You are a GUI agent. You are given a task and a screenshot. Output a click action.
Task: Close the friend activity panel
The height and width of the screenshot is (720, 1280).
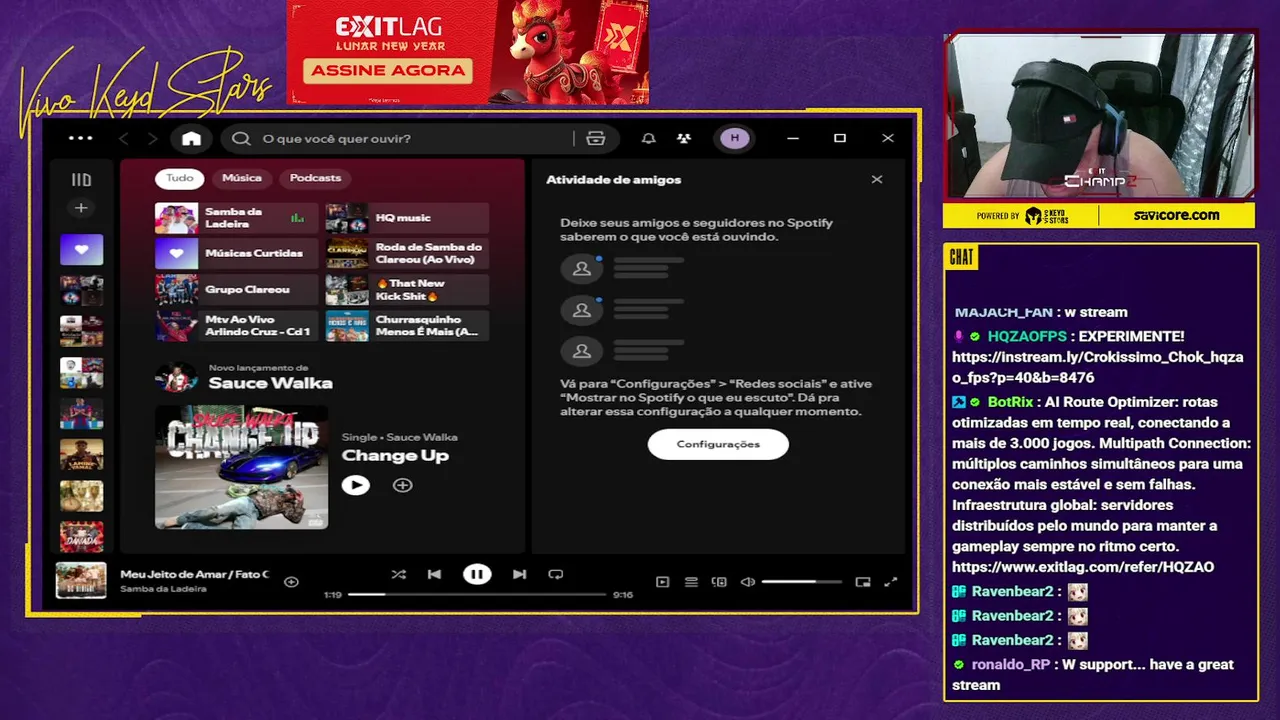877,179
